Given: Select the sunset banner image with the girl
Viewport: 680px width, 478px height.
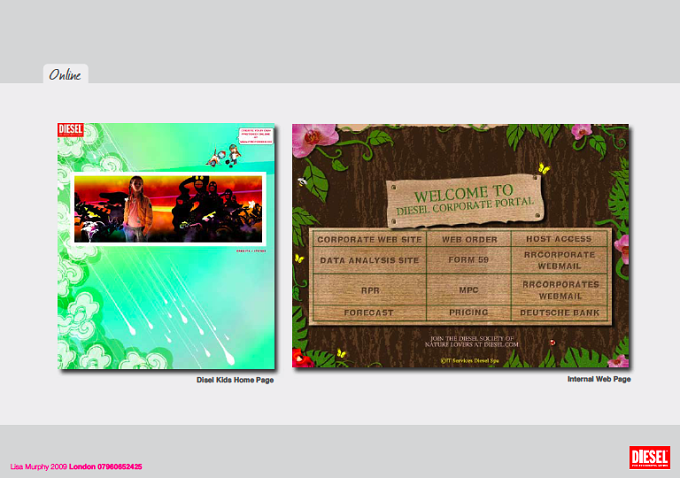Looking at the screenshot, I should click(x=168, y=209).
